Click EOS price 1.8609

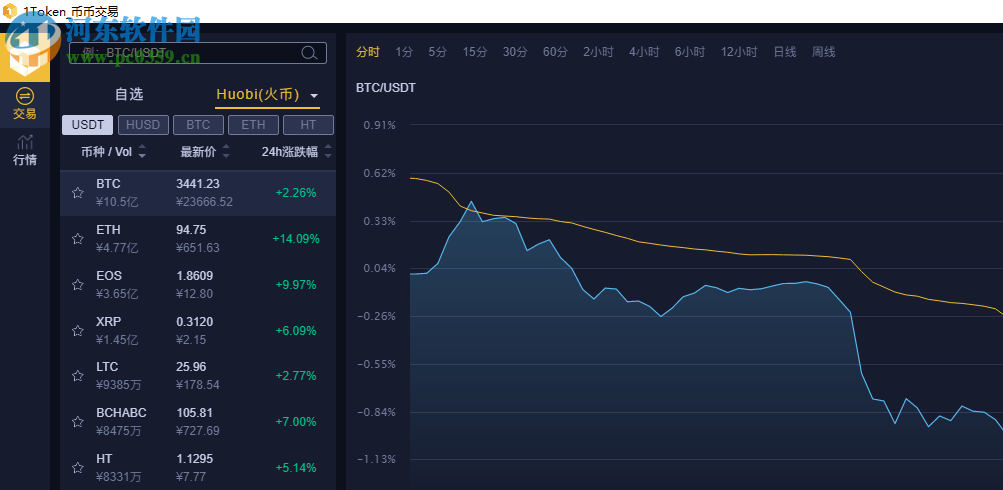(194, 276)
